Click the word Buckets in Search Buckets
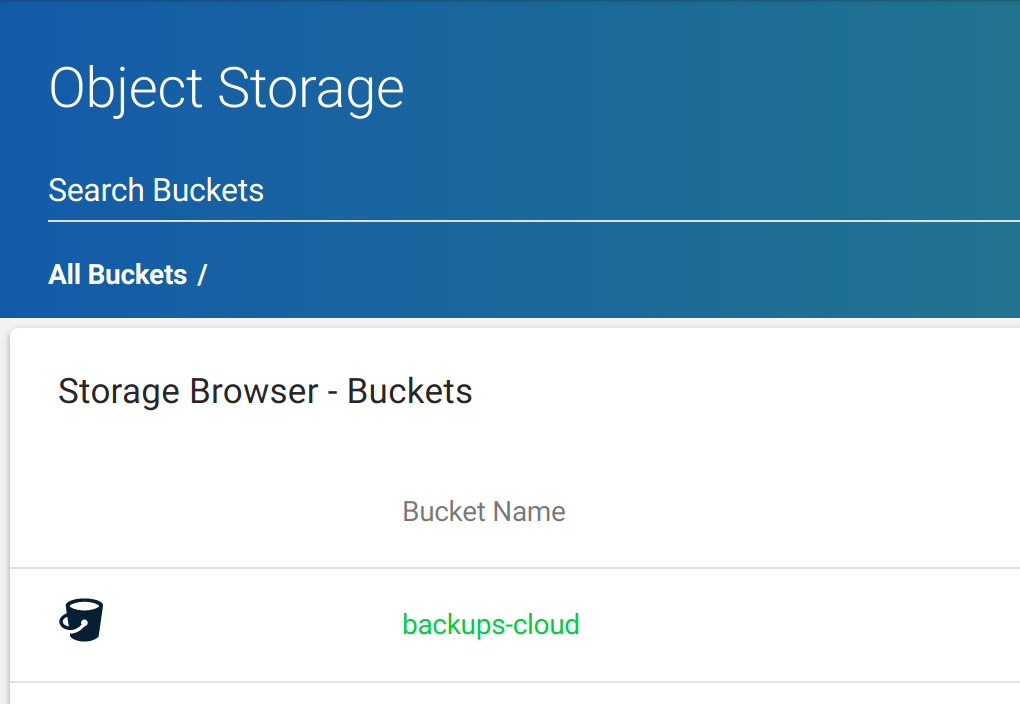The image size is (1020, 704). [x=208, y=191]
